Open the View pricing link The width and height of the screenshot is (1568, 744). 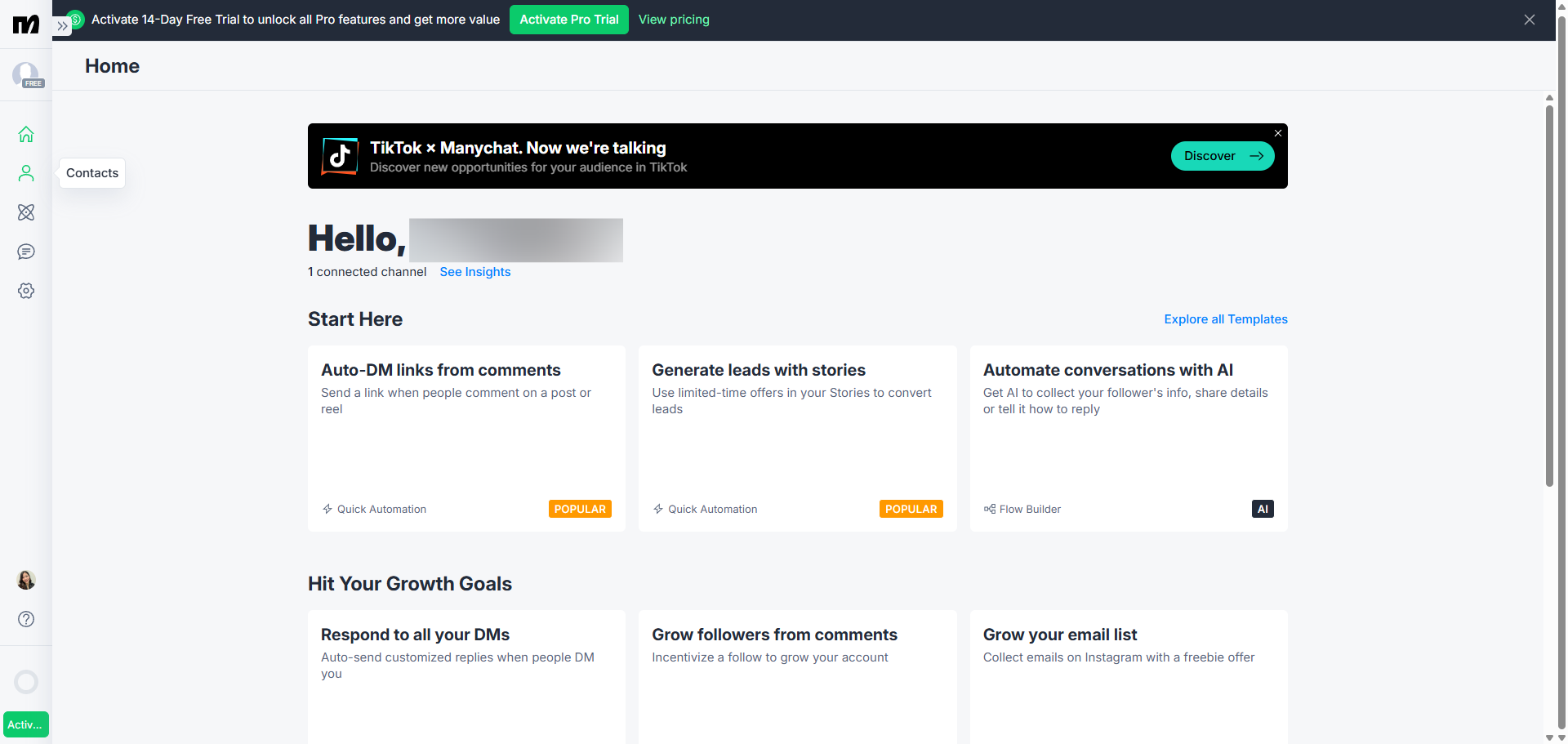pos(674,20)
